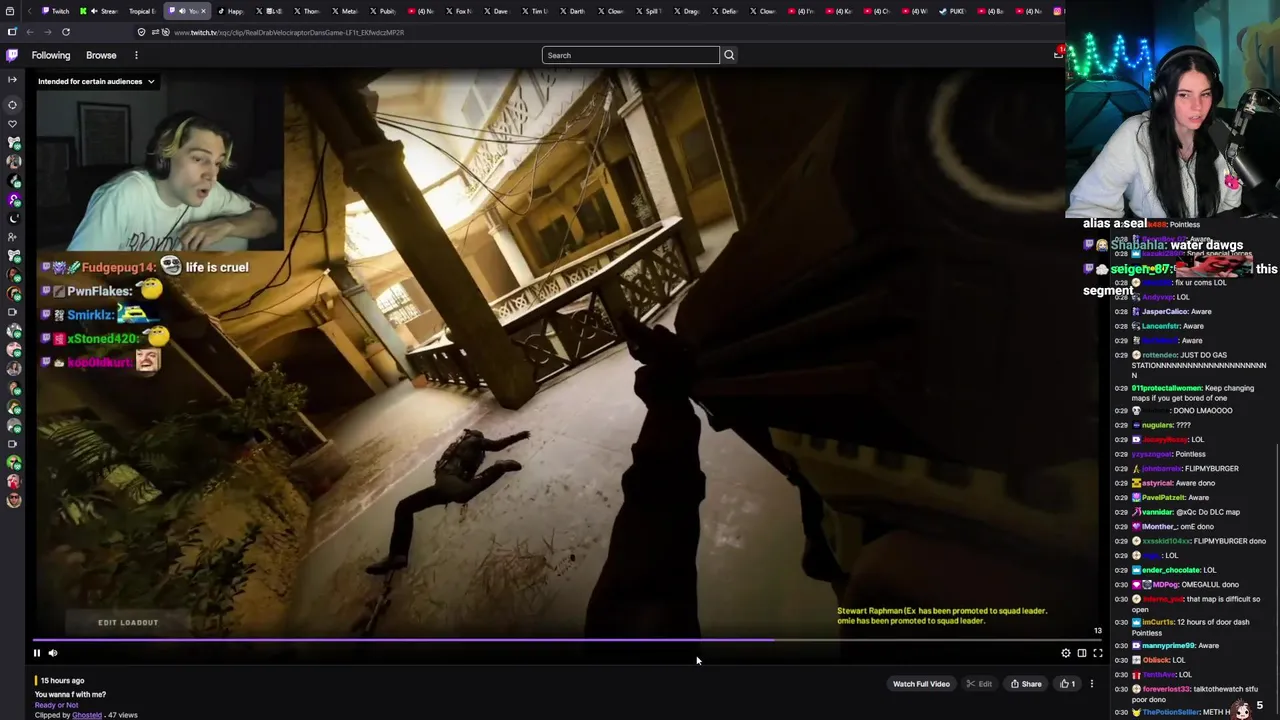Mute the clip volume
The image size is (1280, 720).
53,653
